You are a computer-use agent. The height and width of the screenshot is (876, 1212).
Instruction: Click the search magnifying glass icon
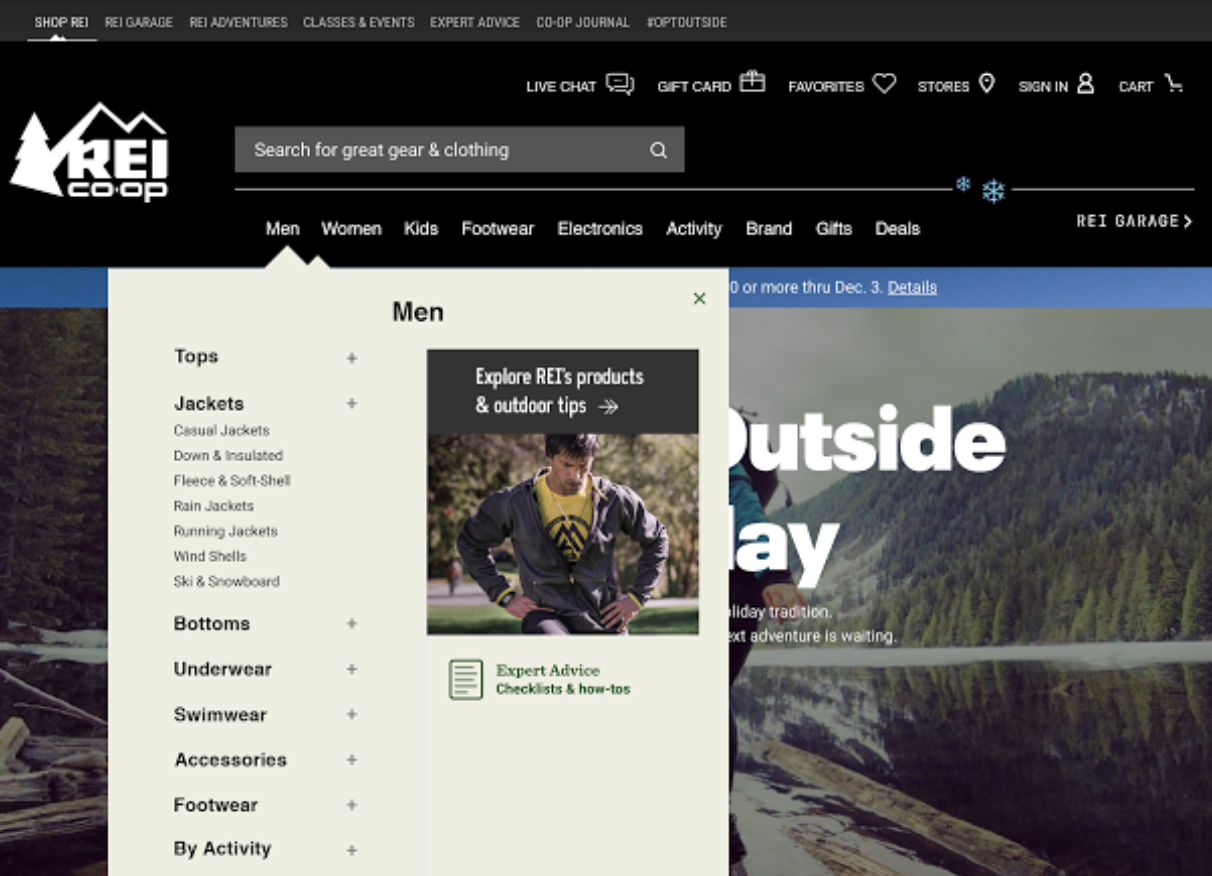pyautogui.click(x=658, y=150)
